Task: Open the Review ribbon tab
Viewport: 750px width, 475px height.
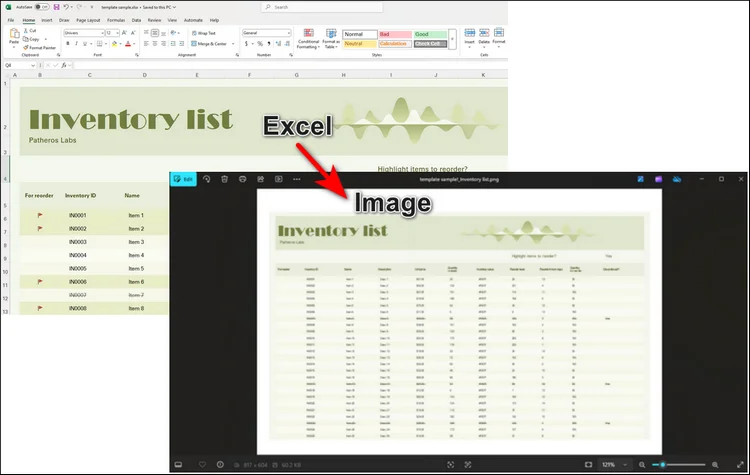Action: pyautogui.click(x=154, y=20)
